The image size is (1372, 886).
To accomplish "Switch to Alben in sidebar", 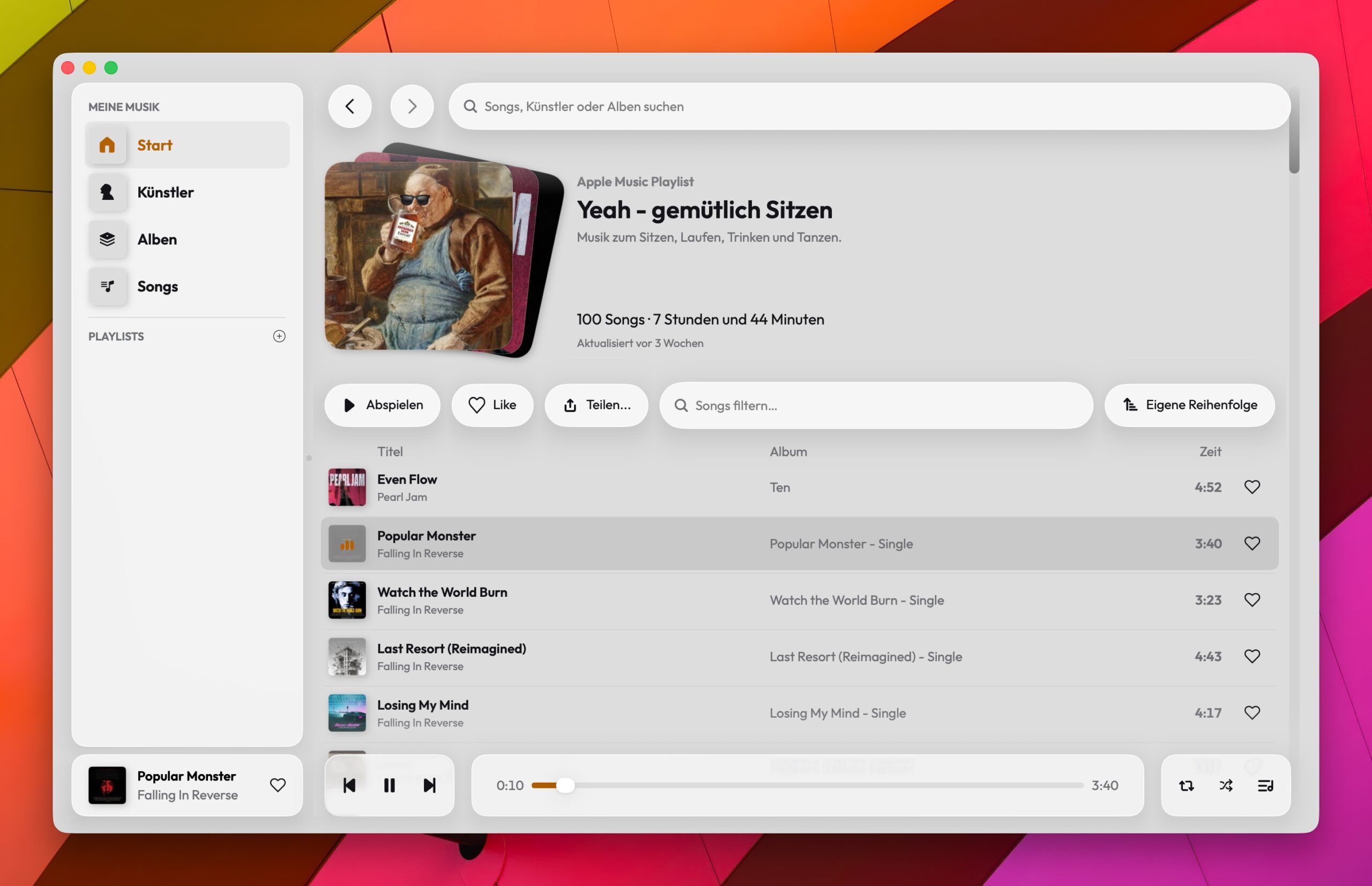I will (156, 239).
